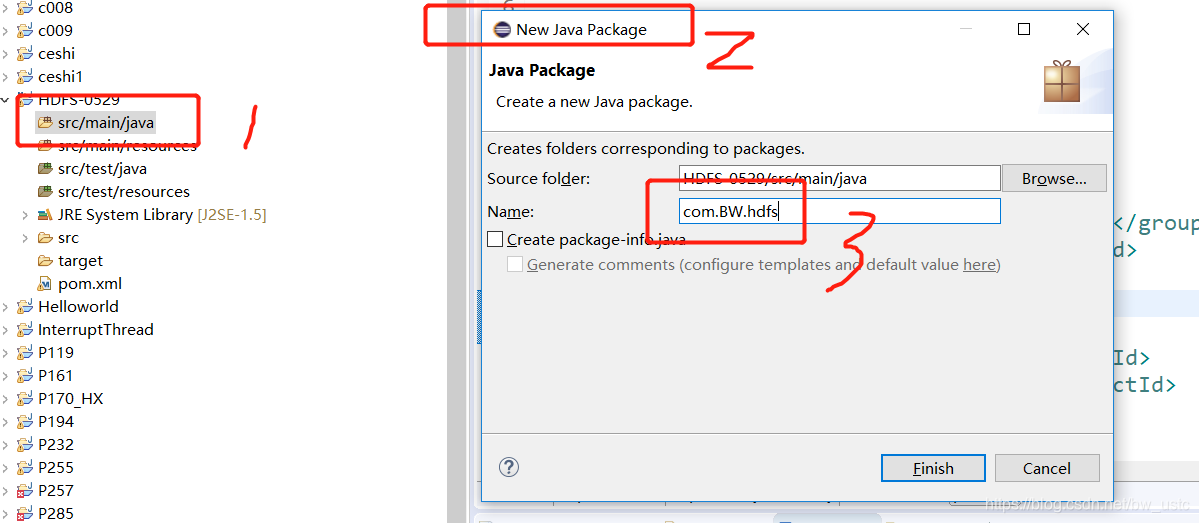Click the c009 project icon
Screen dimensions: 1199x523
click(25, 31)
